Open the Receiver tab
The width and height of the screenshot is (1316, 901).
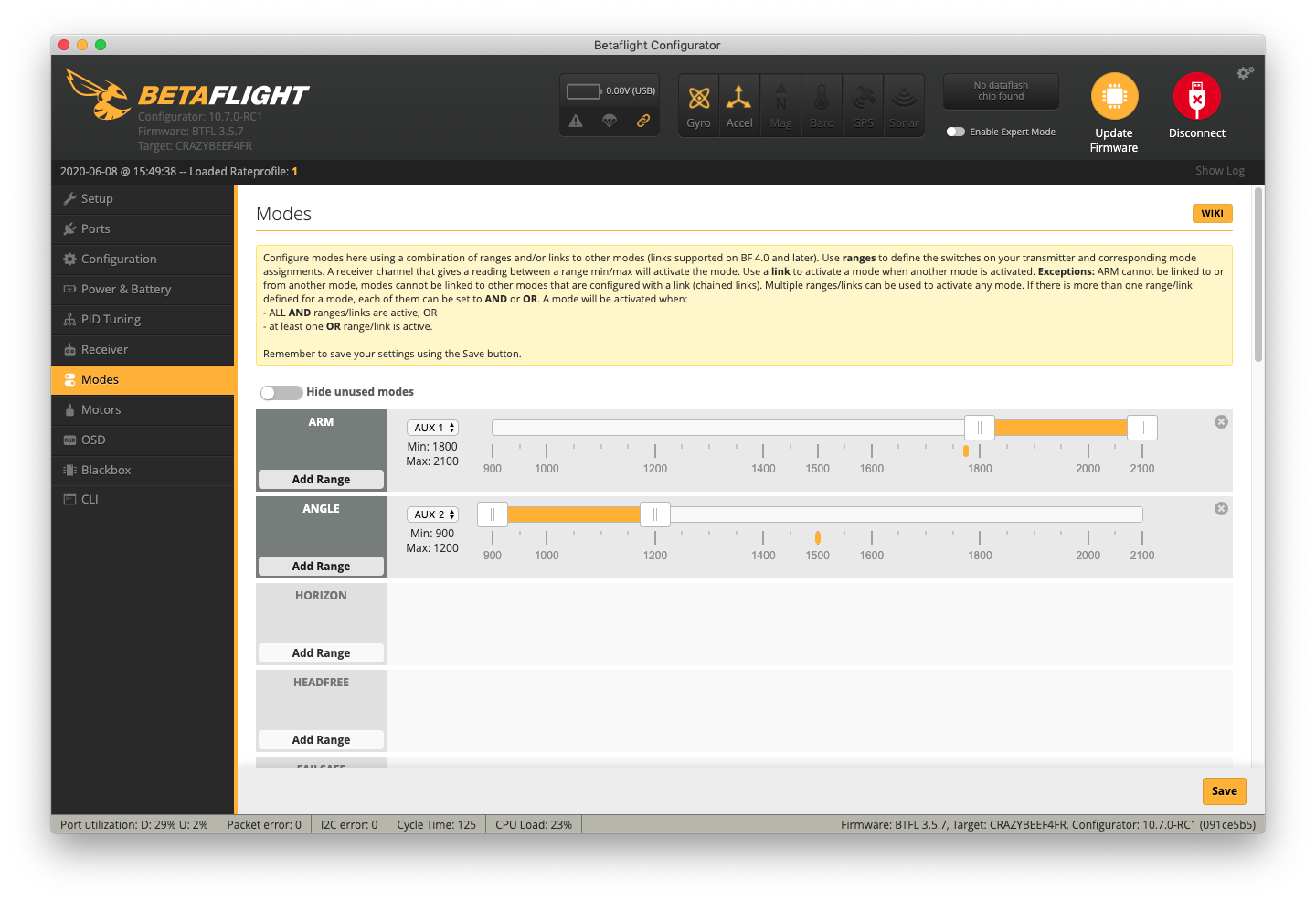143,349
